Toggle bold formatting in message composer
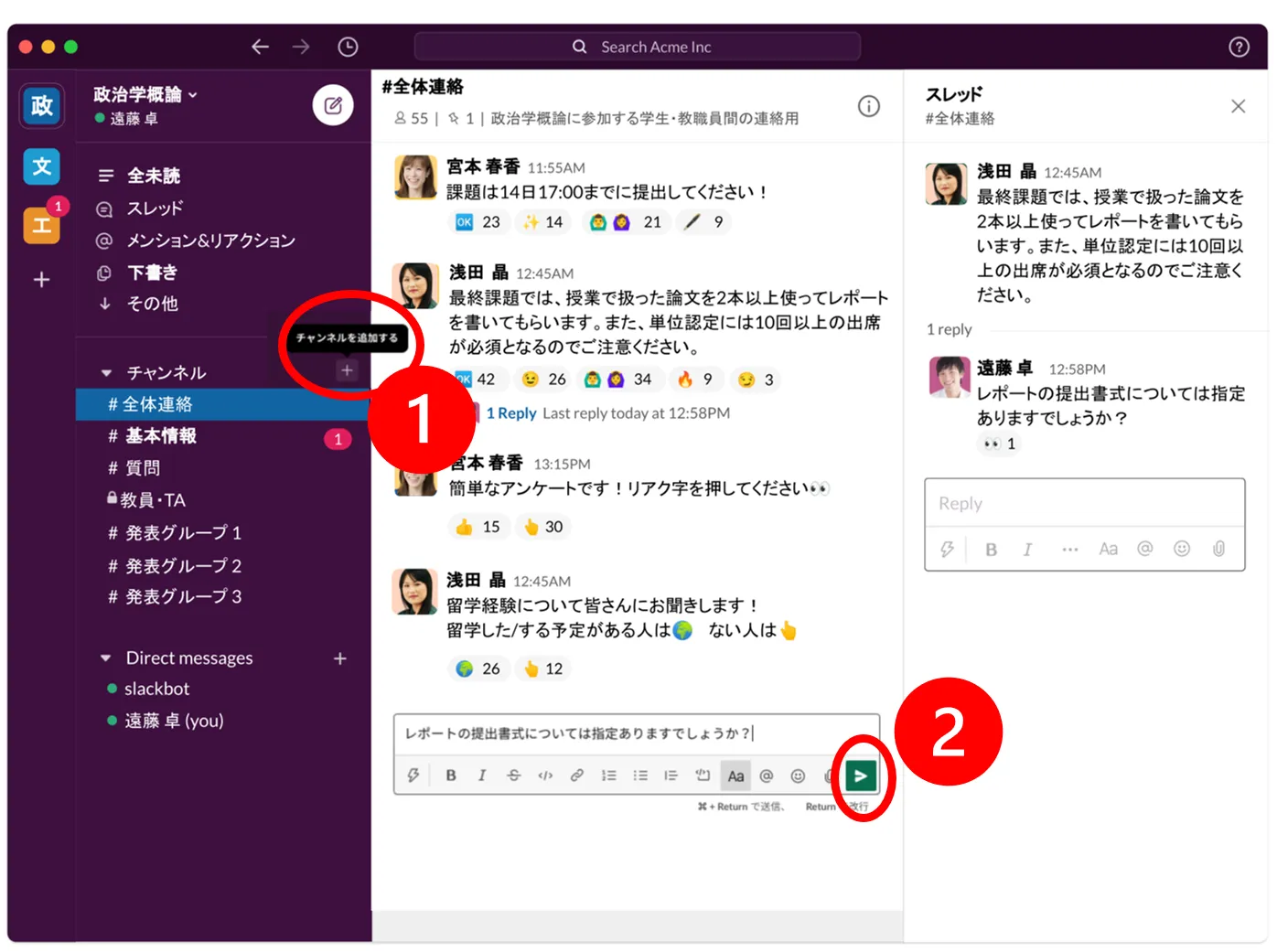Image resolution: width=1277 pixels, height=952 pixels. click(451, 776)
